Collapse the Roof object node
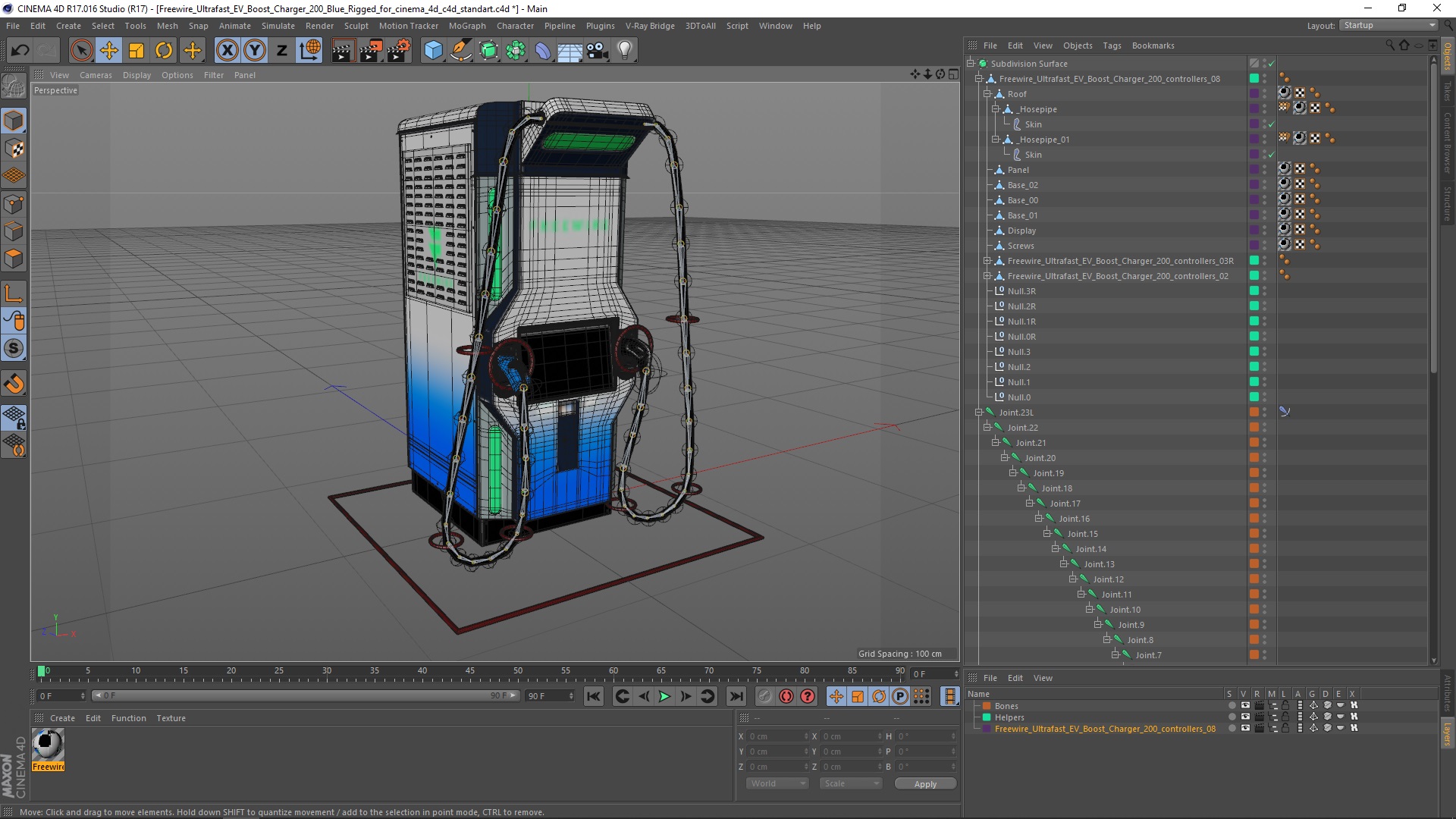 [987, 94]
